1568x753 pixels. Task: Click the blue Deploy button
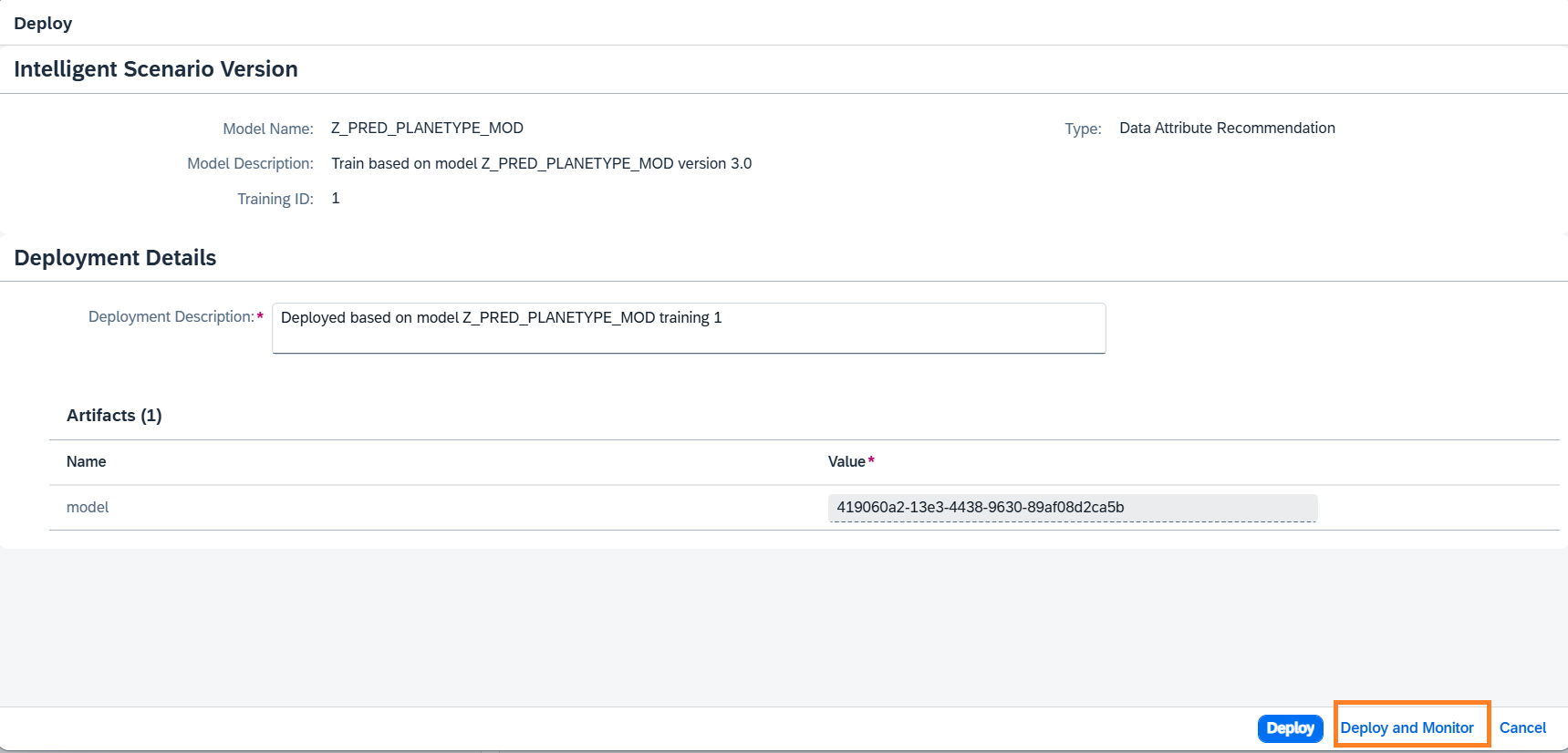coord(1290,727)
